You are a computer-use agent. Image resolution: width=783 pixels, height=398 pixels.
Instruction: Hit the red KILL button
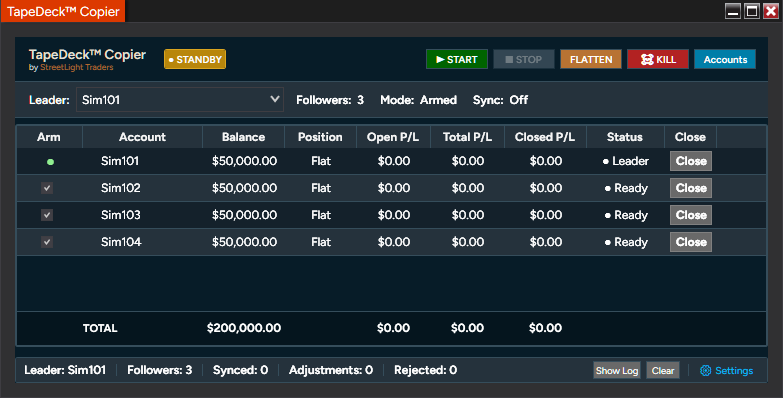[x=658, y=59]
